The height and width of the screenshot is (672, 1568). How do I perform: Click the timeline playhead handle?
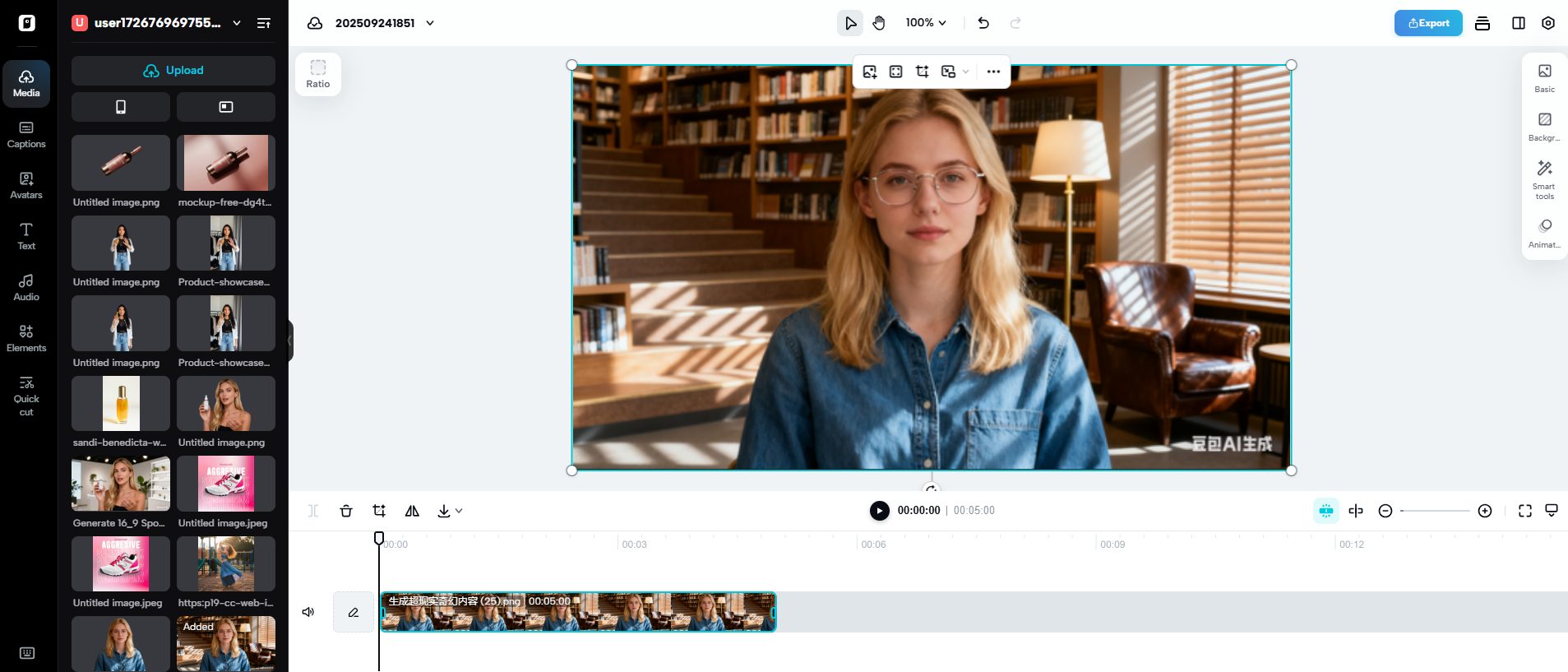click(379, 538)
